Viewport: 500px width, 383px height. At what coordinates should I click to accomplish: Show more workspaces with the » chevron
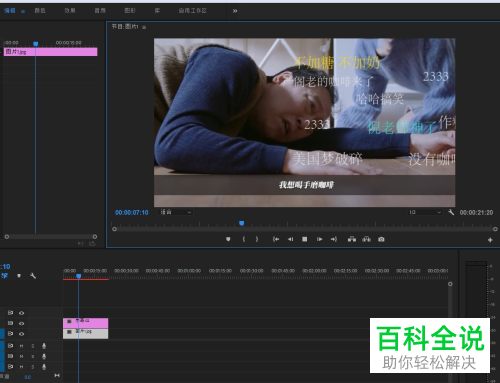click(235, 11)
